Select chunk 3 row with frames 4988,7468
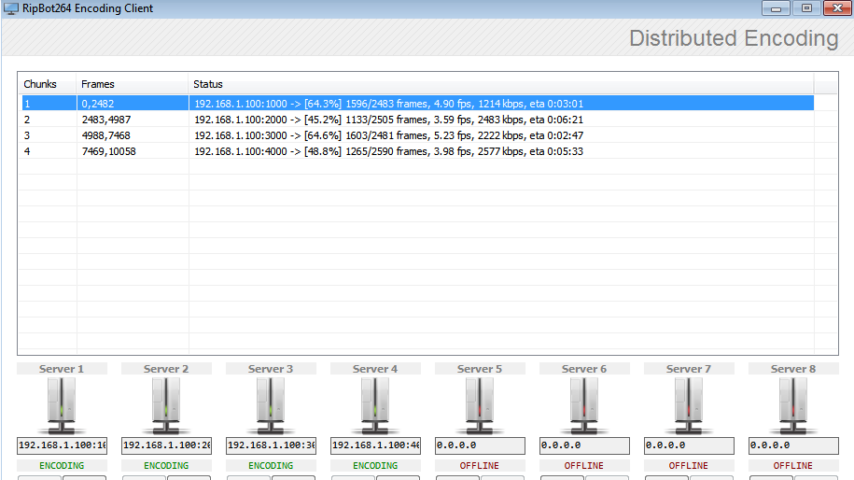 click(418, 135)
